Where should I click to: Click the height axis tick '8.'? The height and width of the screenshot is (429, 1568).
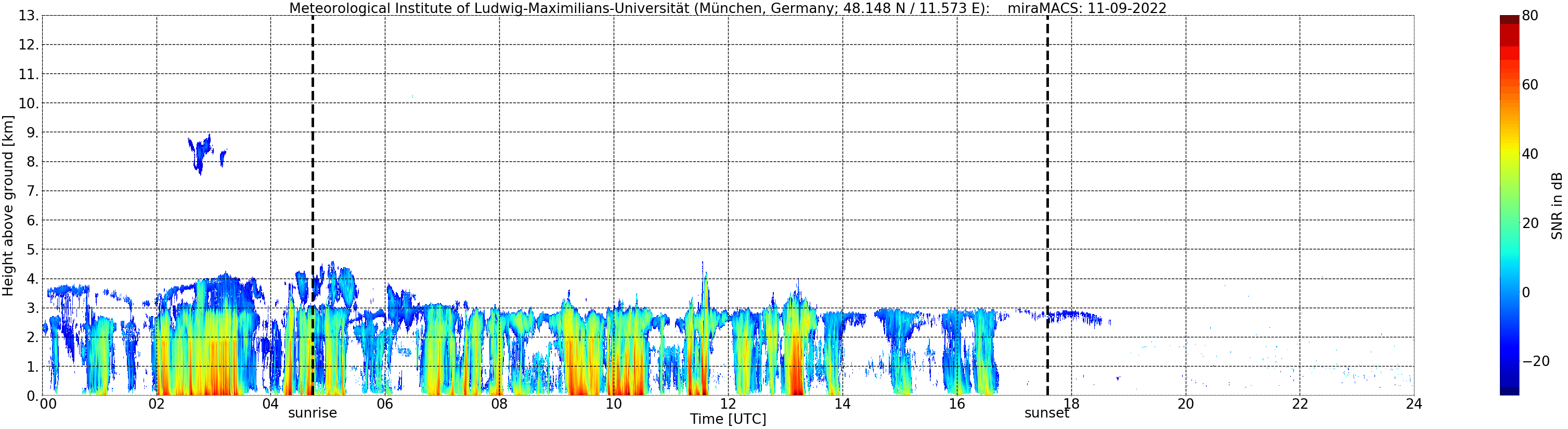[x=33, y=162]
